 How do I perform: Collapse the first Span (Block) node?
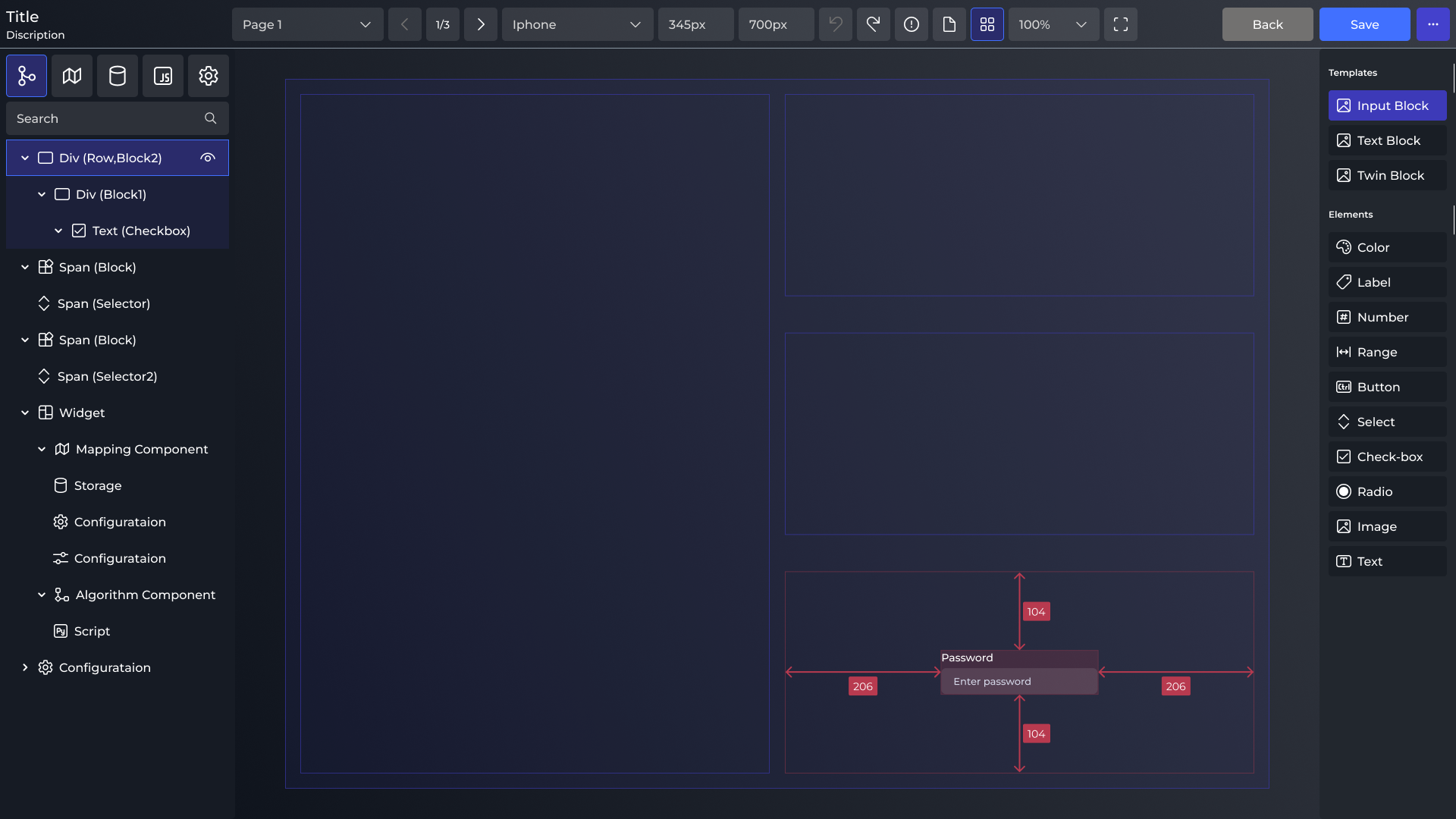[x=25, y=267]
